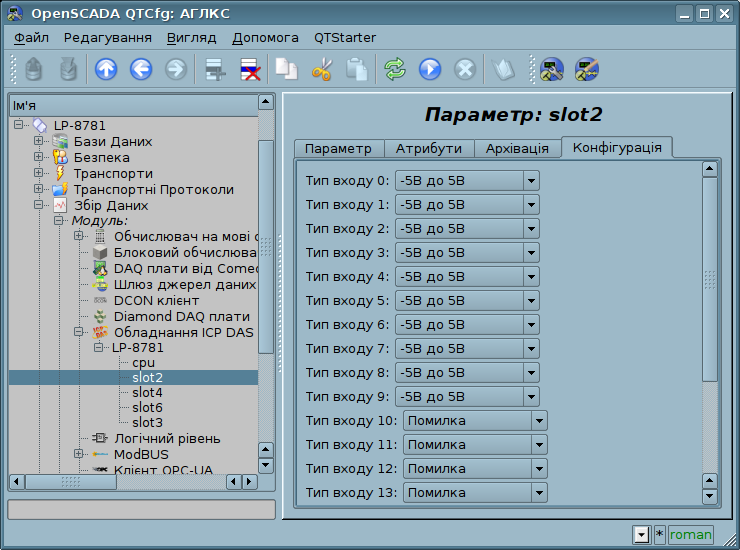
Task: Click the blue play/start update icon
Action: coord(430,69)
